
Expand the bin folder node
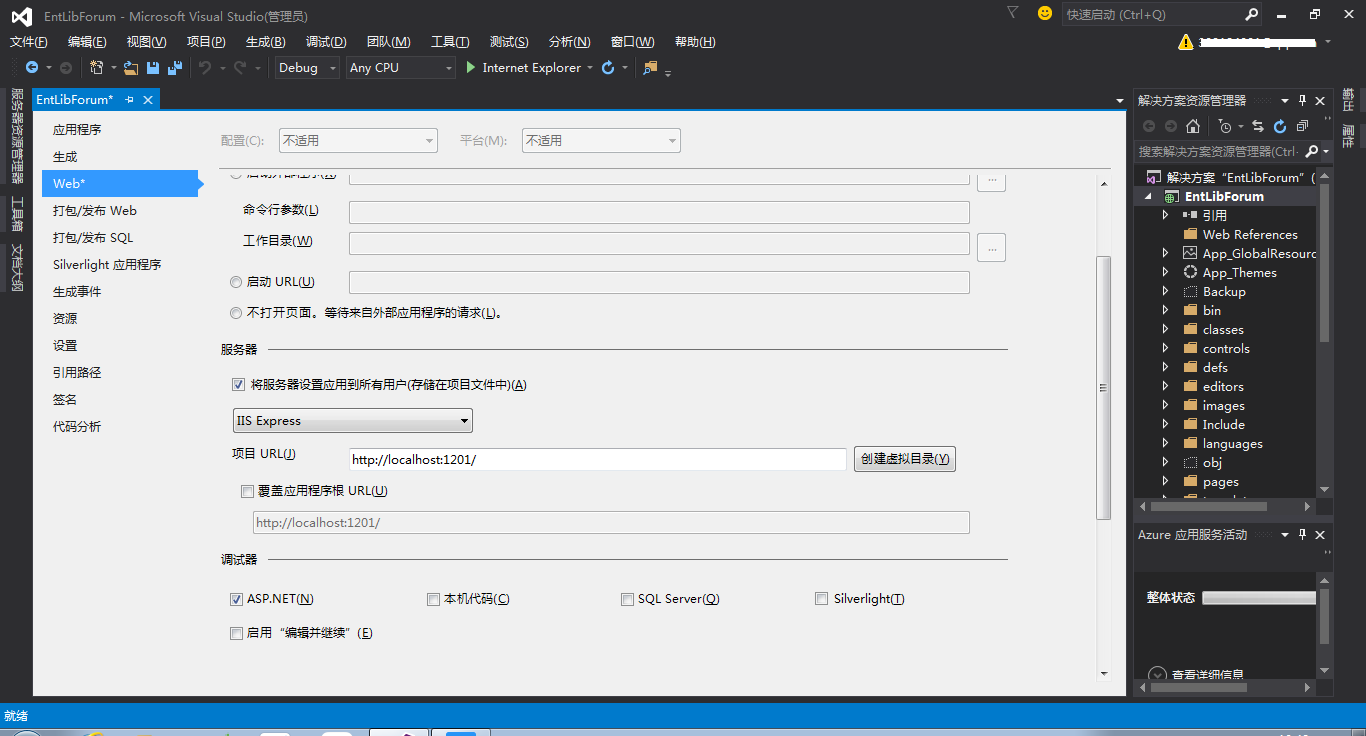coord(1165,311)
